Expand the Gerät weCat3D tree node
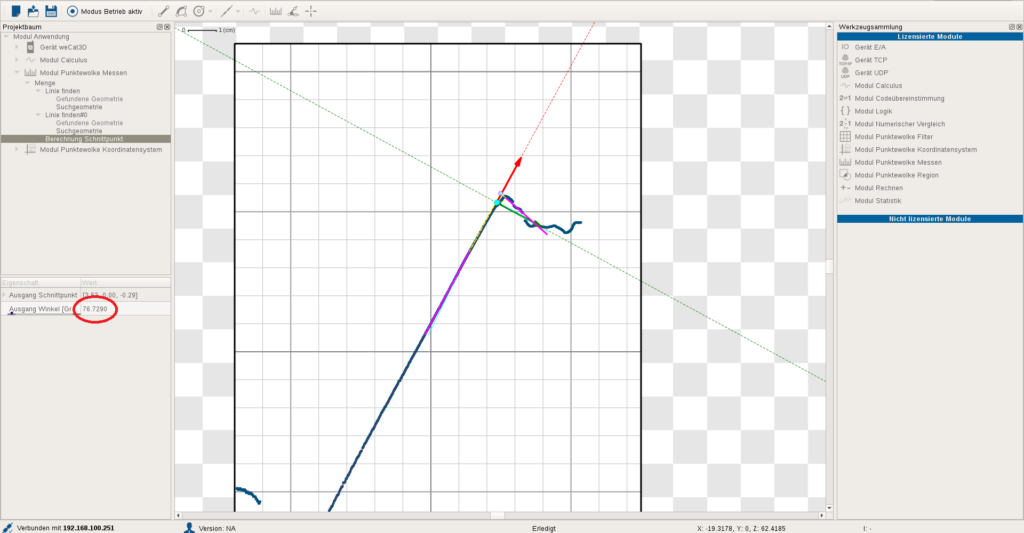Image resolution: width=1024 pixels, height=533 pixels. tap(17, 47)
